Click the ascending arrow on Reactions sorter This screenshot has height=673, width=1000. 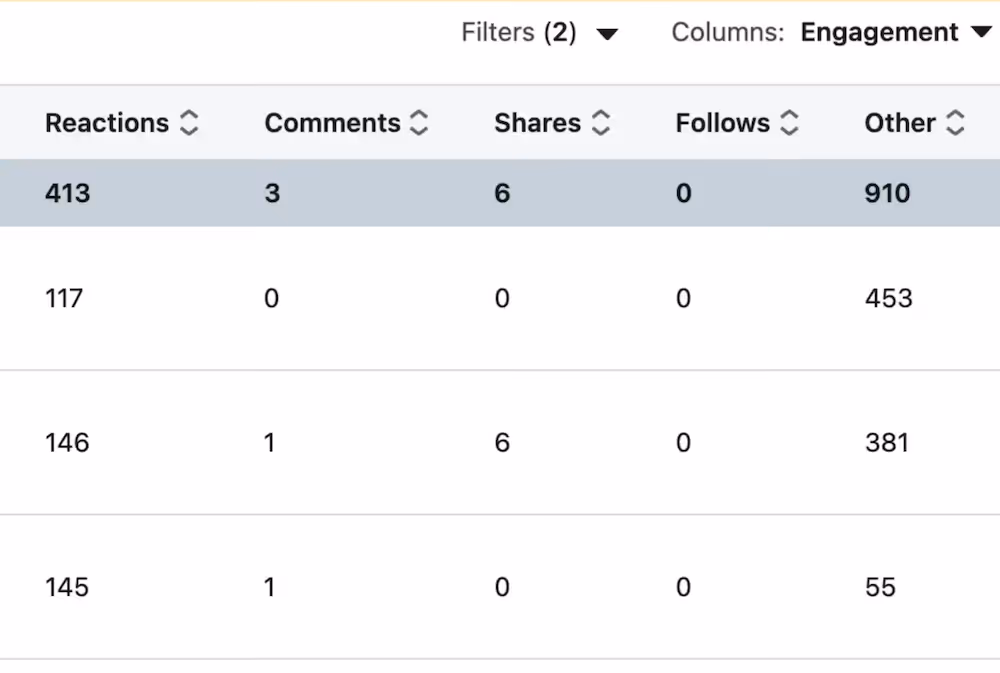(189, 116)
